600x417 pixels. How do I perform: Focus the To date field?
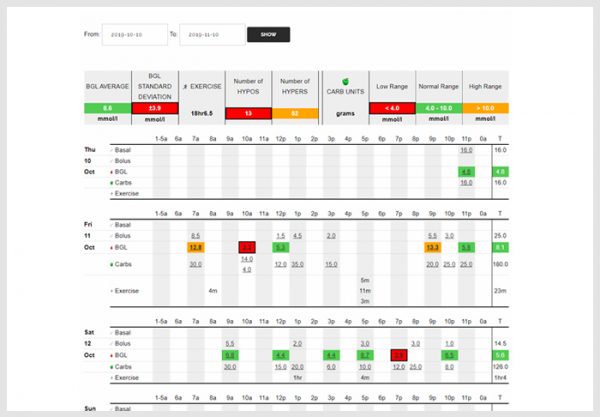coord(212,34)
